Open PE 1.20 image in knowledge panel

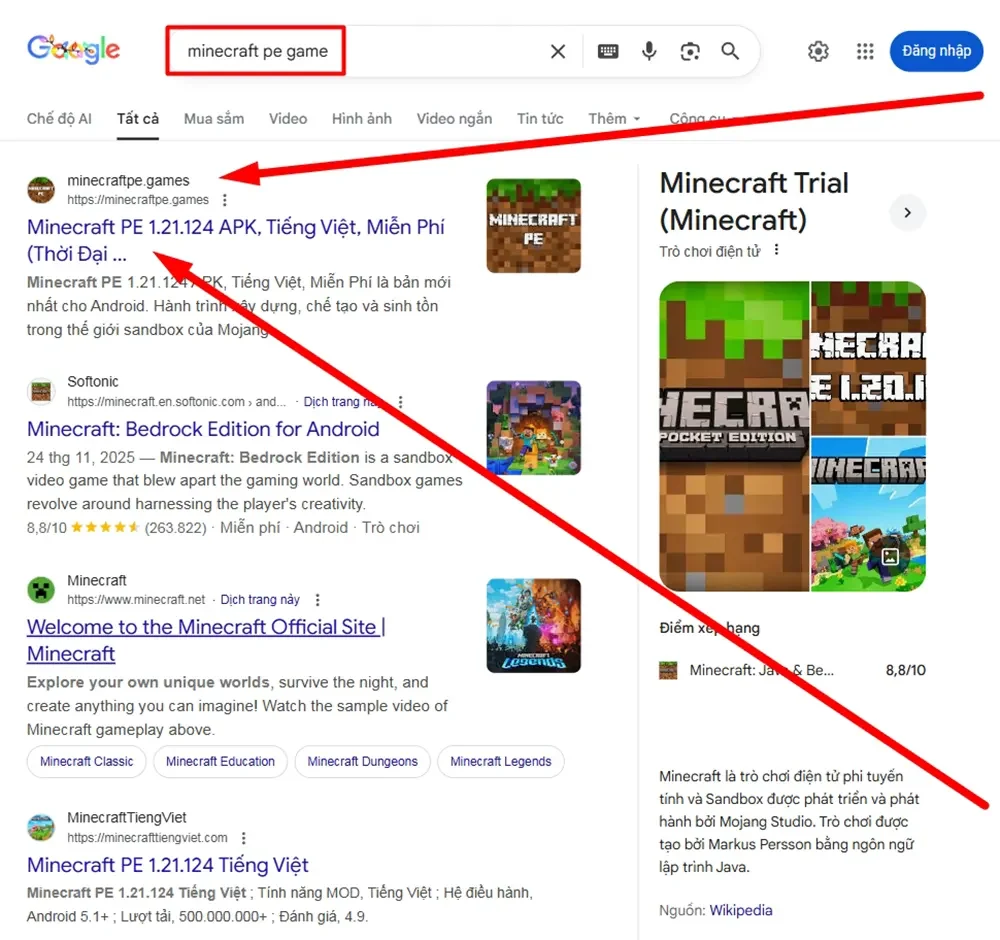click(x=868, y=358)
